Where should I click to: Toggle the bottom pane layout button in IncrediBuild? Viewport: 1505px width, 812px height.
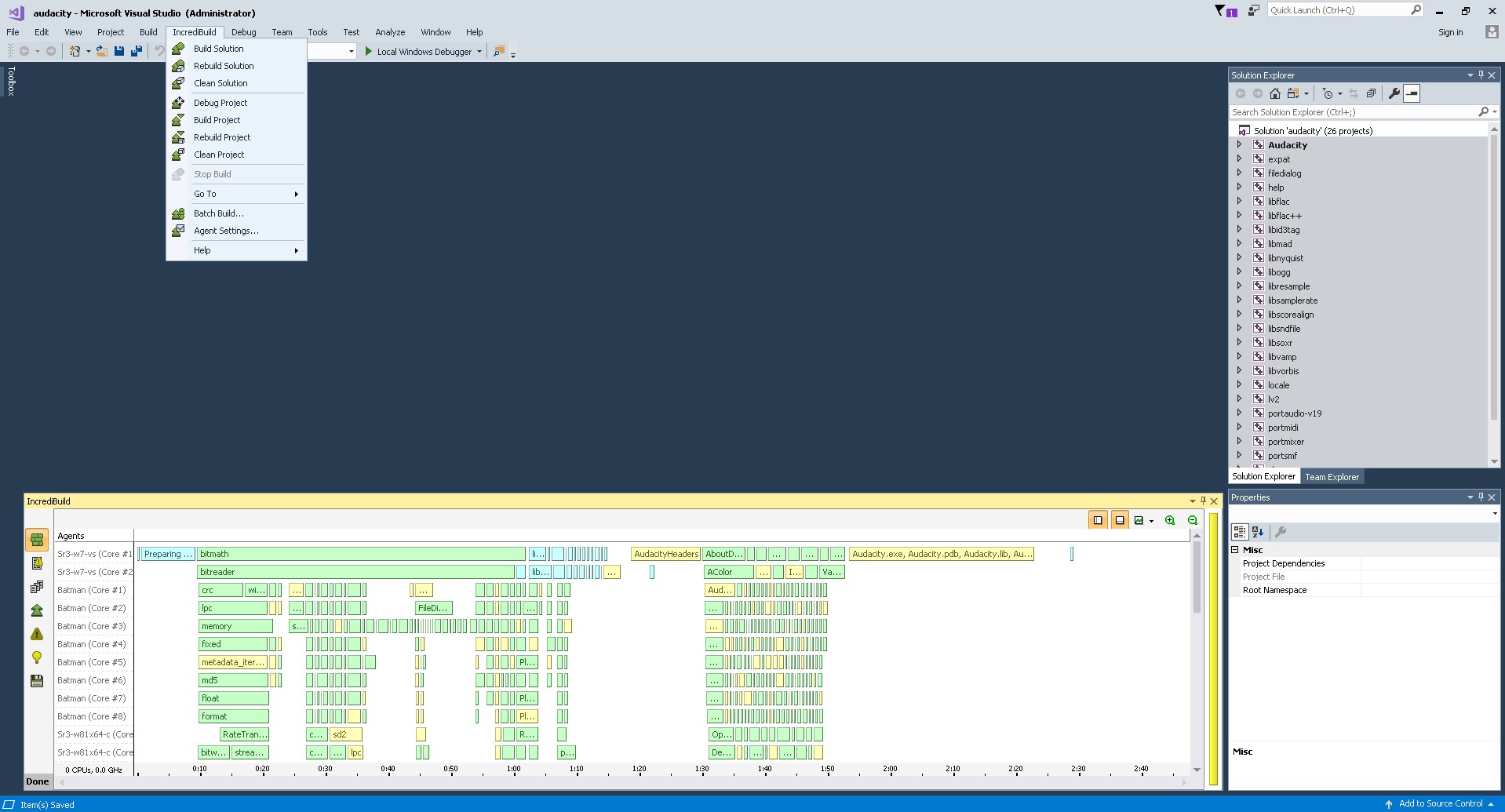1120,520
